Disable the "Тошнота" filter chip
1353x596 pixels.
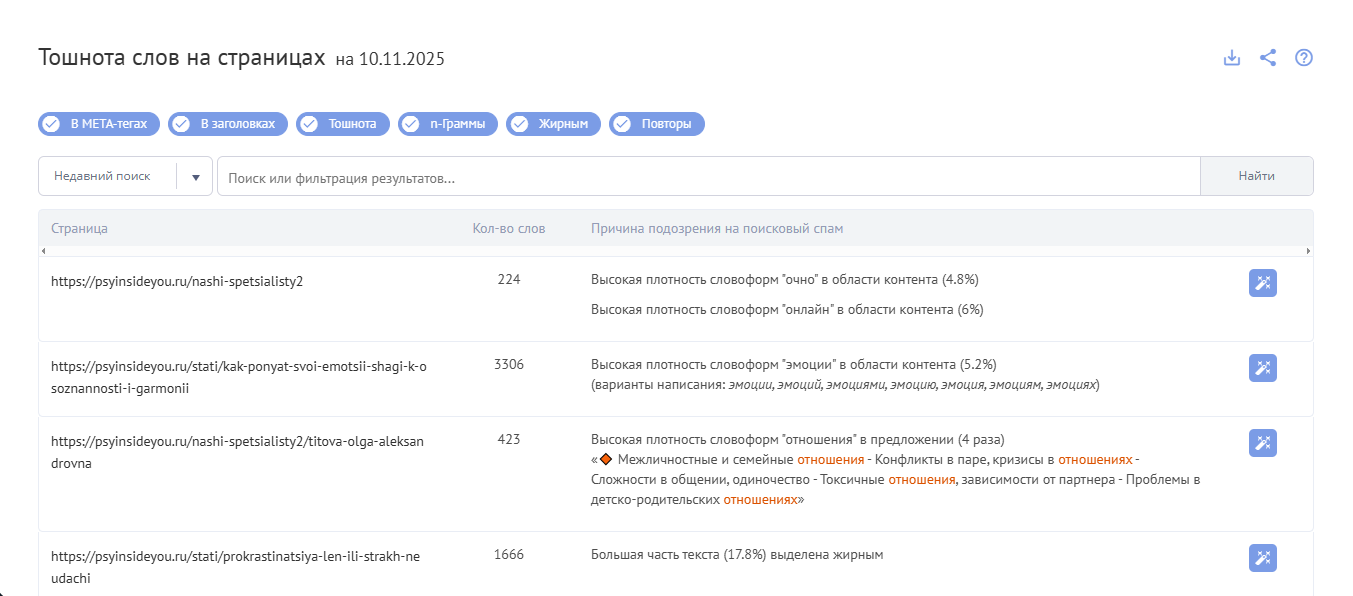[343, 124]
